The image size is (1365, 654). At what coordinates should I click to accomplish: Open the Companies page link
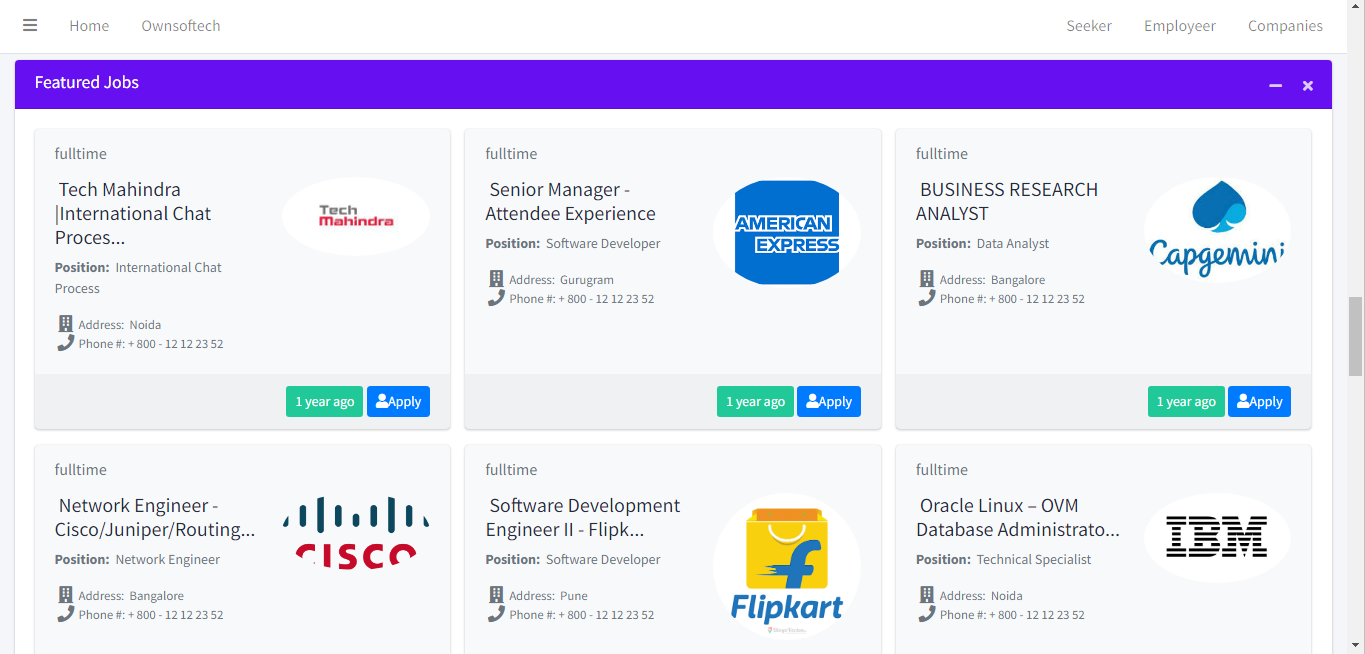(1285, 26)
